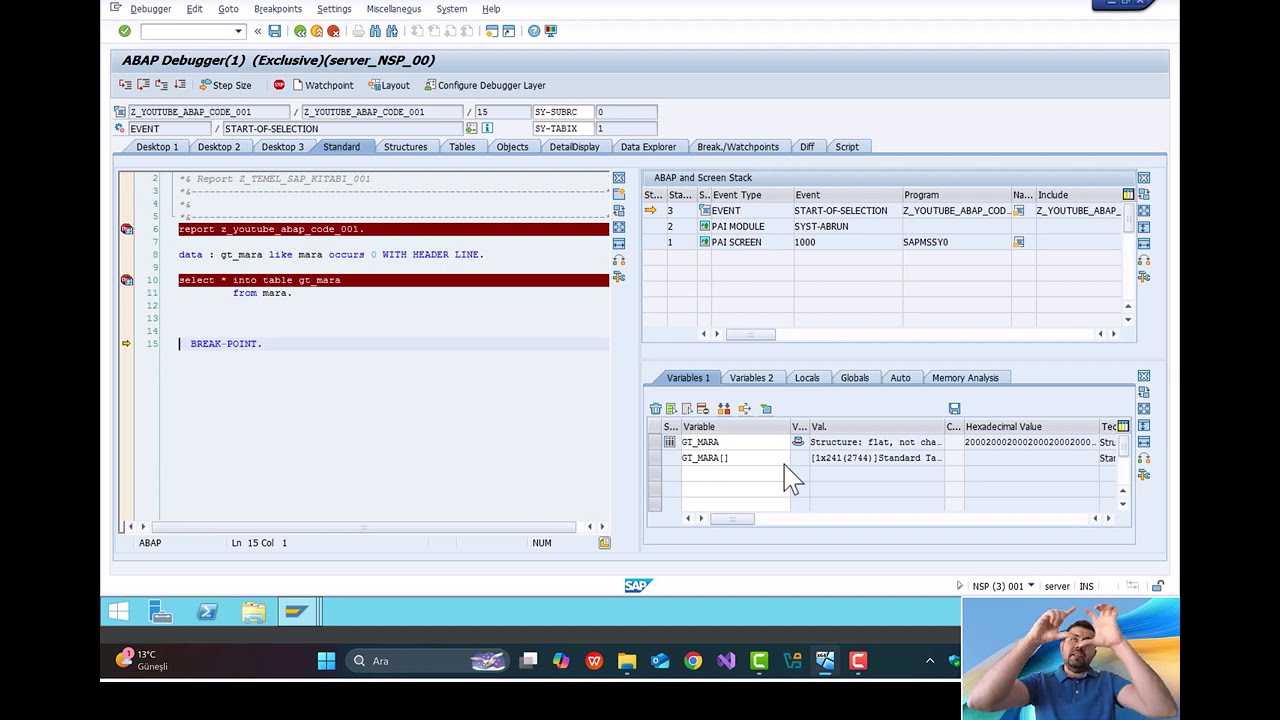Toggle the breakpoint marker on line 10
The image size is (1280, 720).
point(127,280)
